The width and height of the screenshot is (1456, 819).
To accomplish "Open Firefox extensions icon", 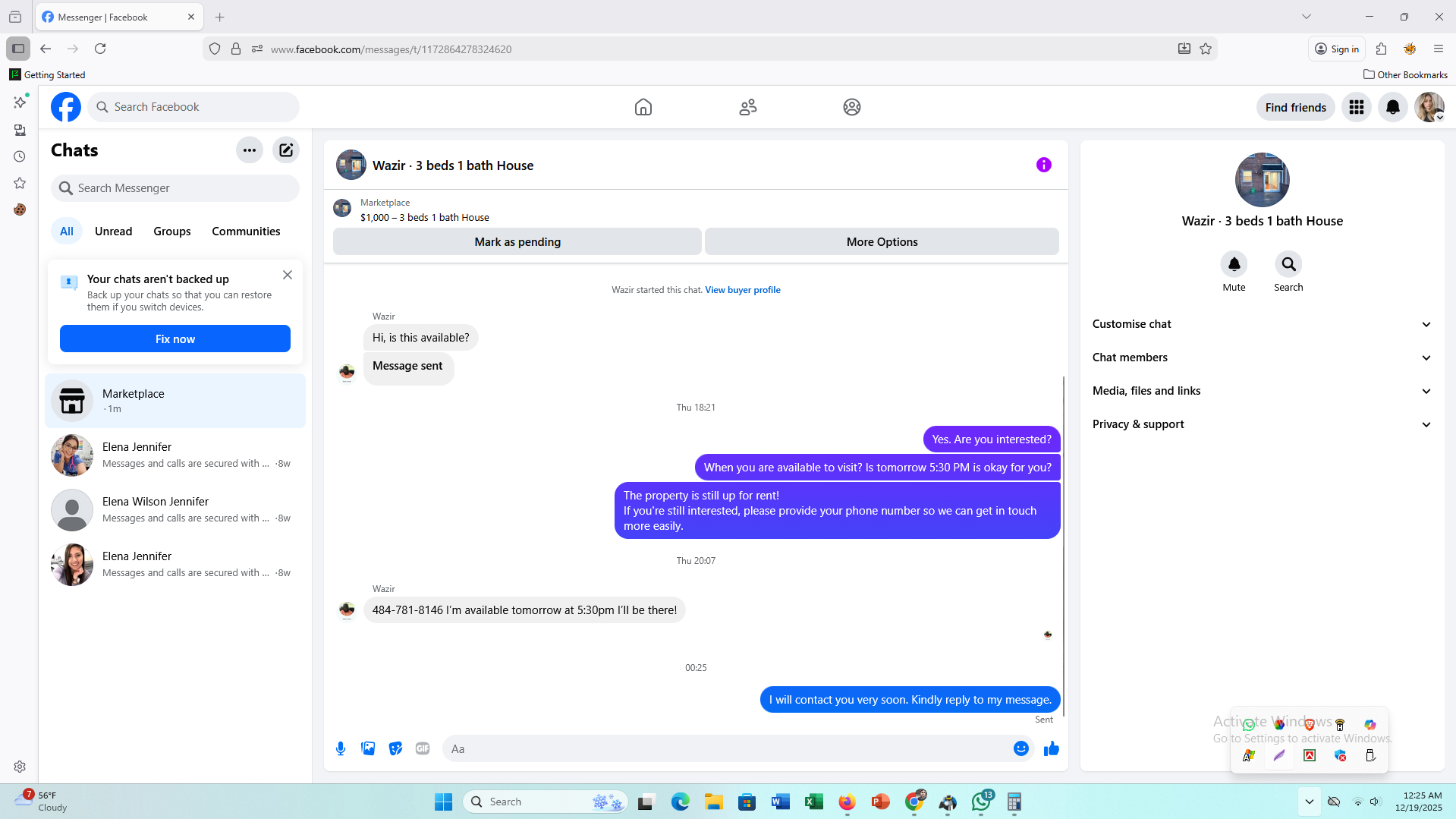I will pos(1381,49).
